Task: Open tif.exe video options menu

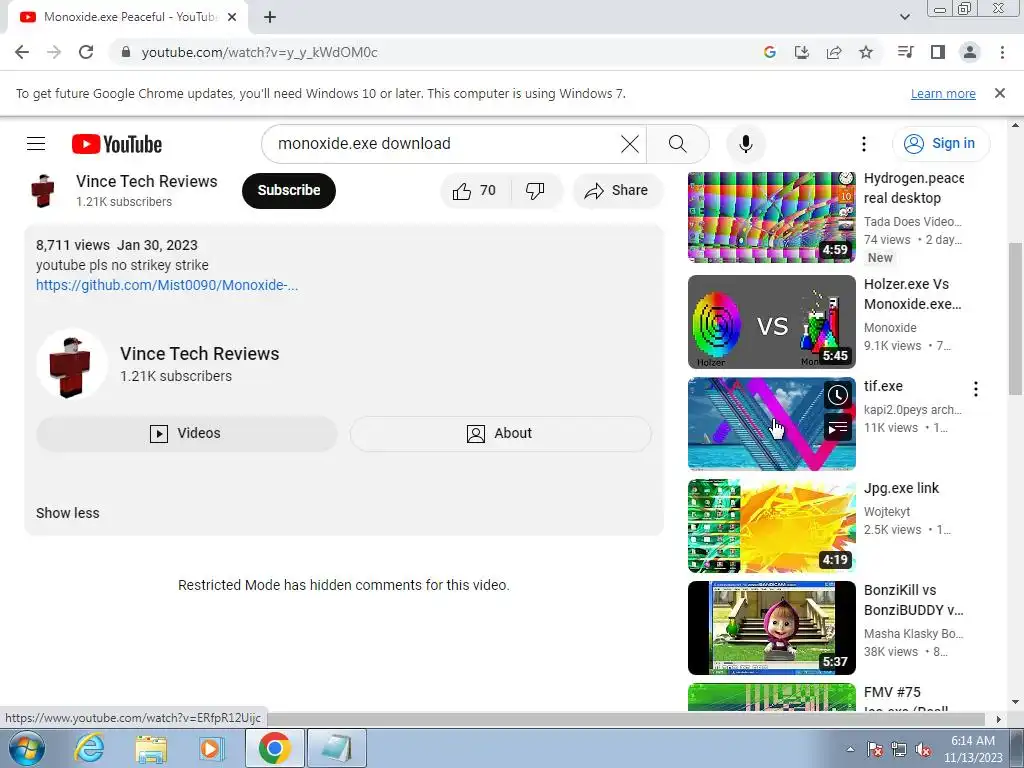Action: [x=976, y=389]
